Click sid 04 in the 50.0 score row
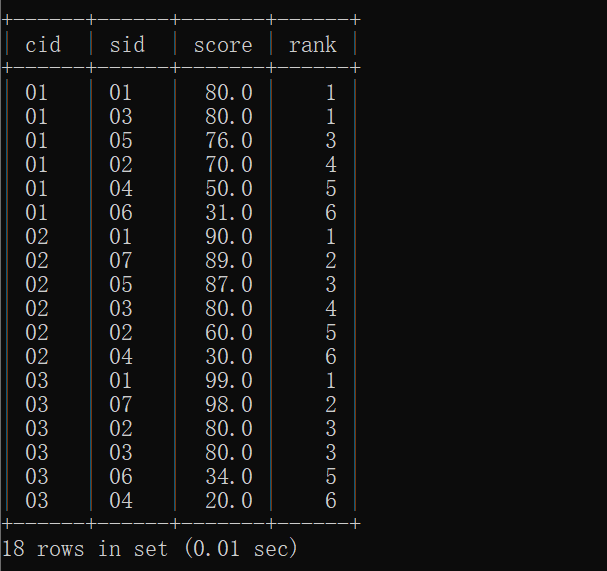The image size is (607, 571). pyautogui.click(x=121, y=189)
